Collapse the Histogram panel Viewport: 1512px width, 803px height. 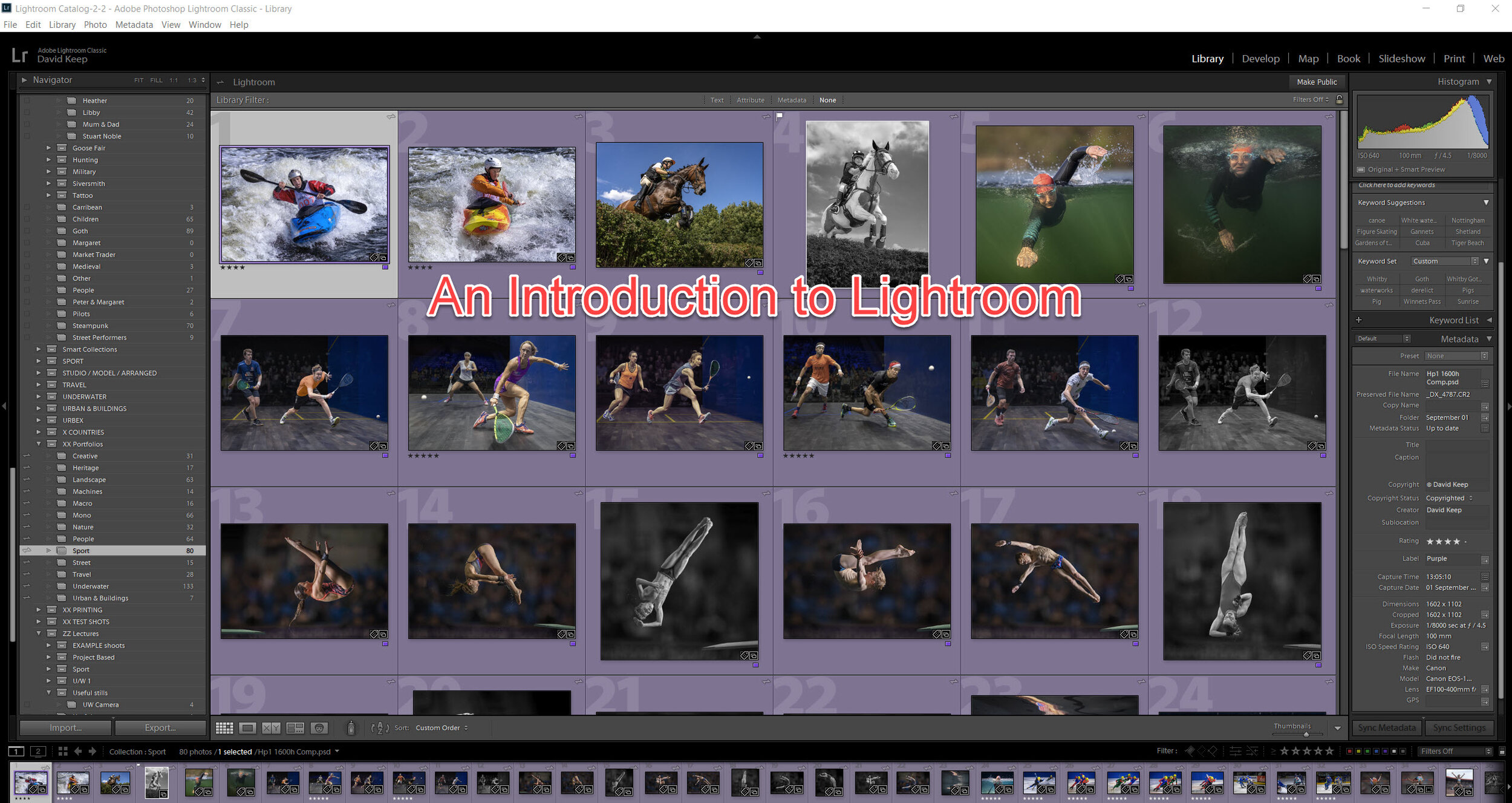[x=1489, y=82]
